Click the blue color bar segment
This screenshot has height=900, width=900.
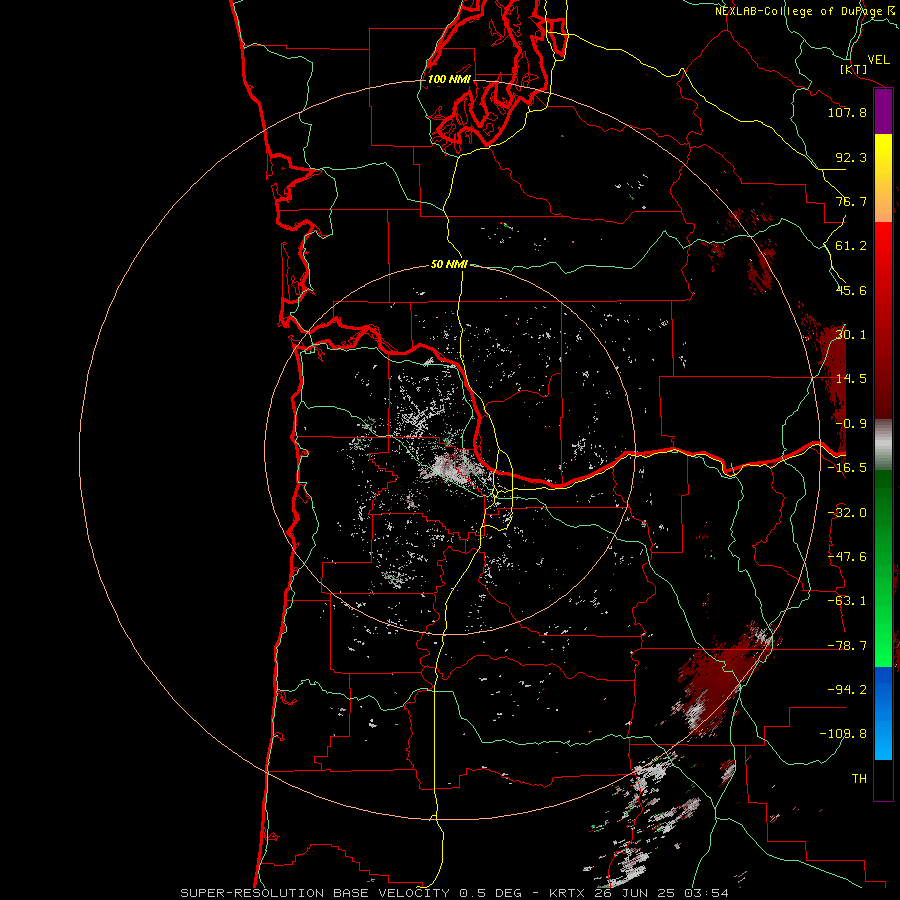coord(883,713)
